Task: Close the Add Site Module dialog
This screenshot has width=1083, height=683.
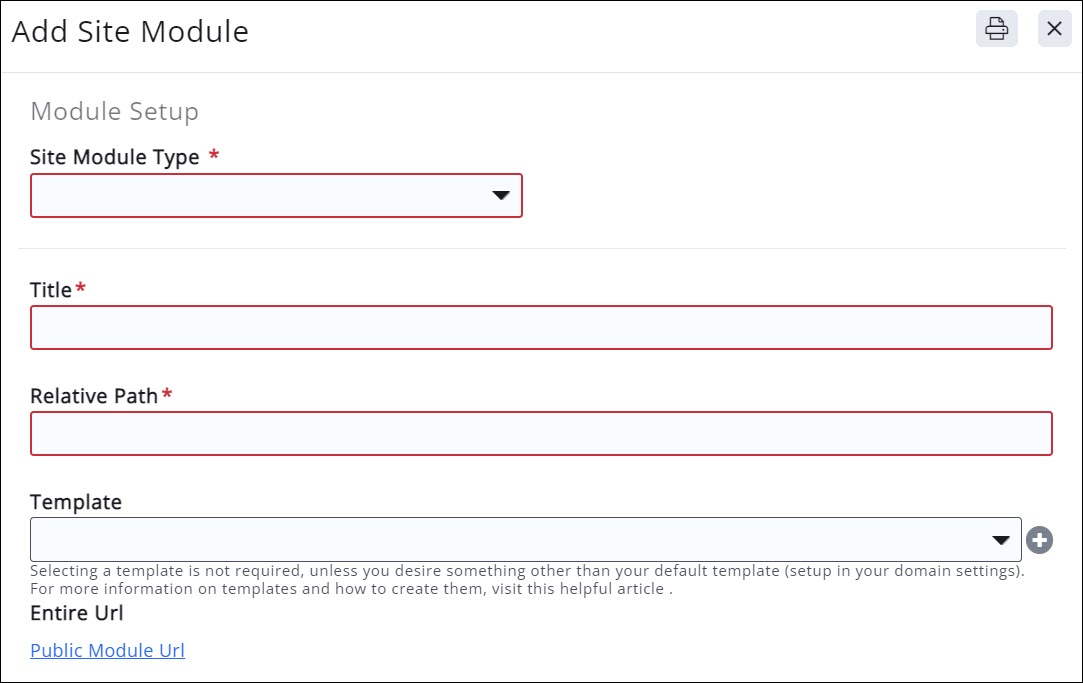Action: tap(1054, 29)
